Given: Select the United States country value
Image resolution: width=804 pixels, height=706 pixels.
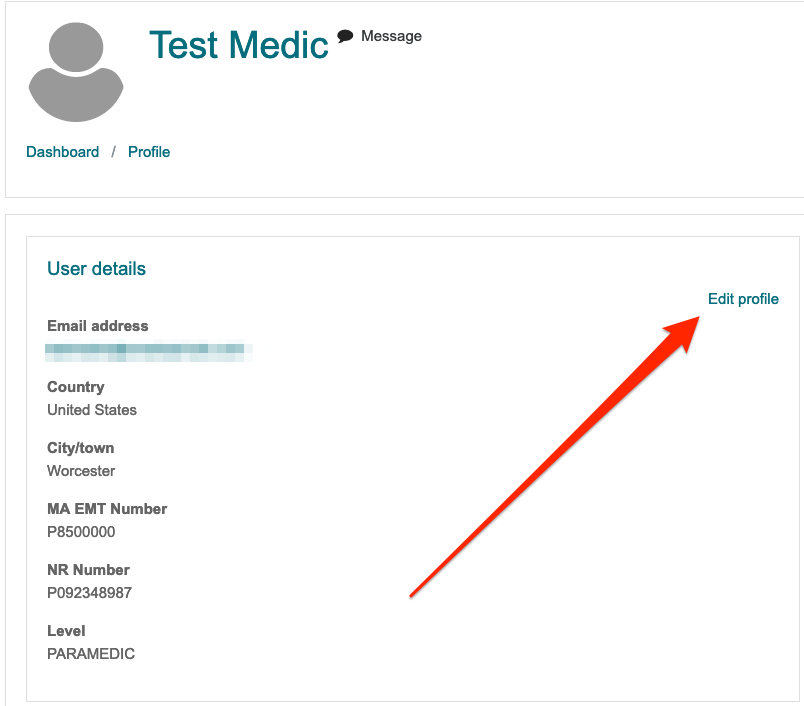Looking at the screenshot, I should coord(92,410).
